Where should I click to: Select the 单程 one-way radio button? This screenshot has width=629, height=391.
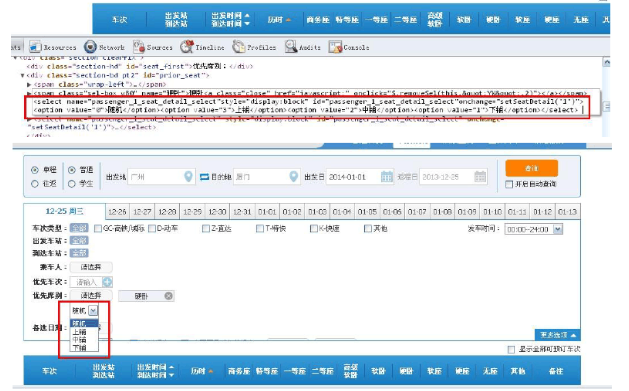[x=35, y=170]
